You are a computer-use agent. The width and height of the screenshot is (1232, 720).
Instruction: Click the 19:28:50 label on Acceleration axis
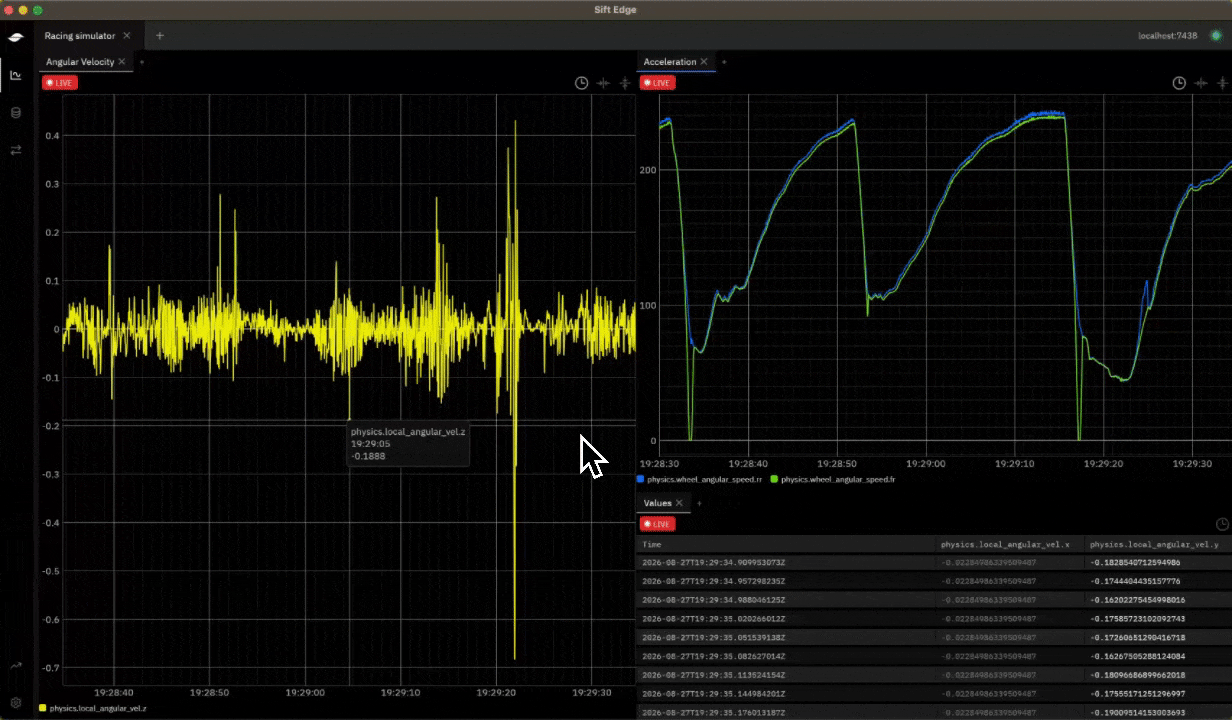click(836, 464)
